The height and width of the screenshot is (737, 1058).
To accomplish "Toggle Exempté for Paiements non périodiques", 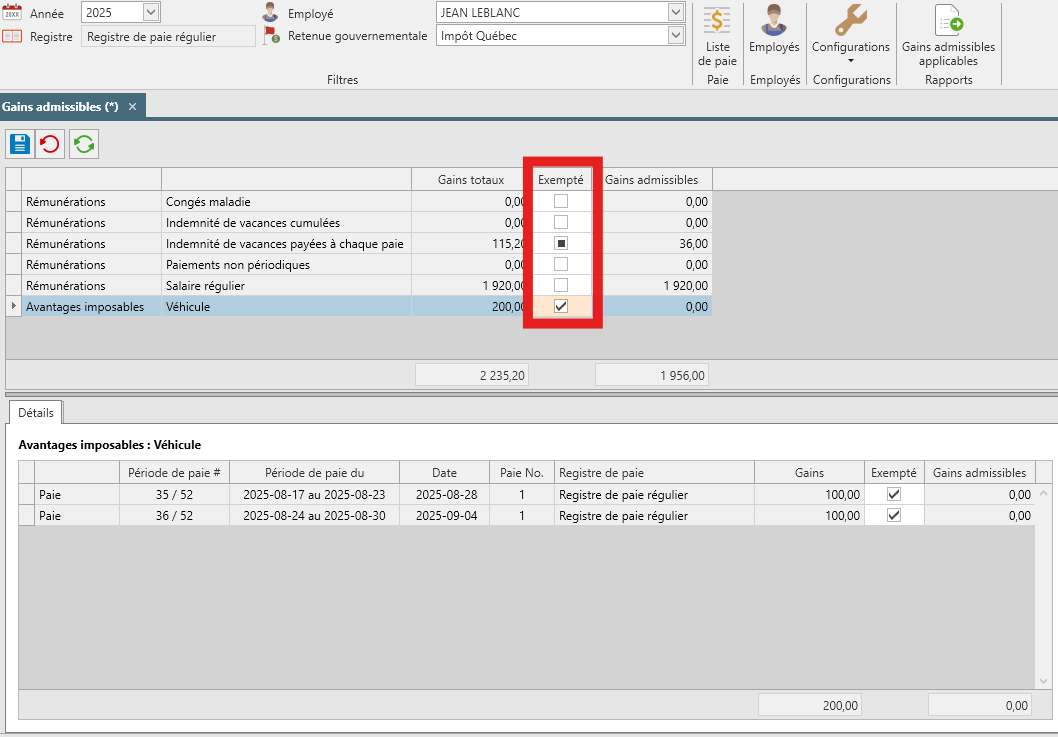I will click(561, 264).
